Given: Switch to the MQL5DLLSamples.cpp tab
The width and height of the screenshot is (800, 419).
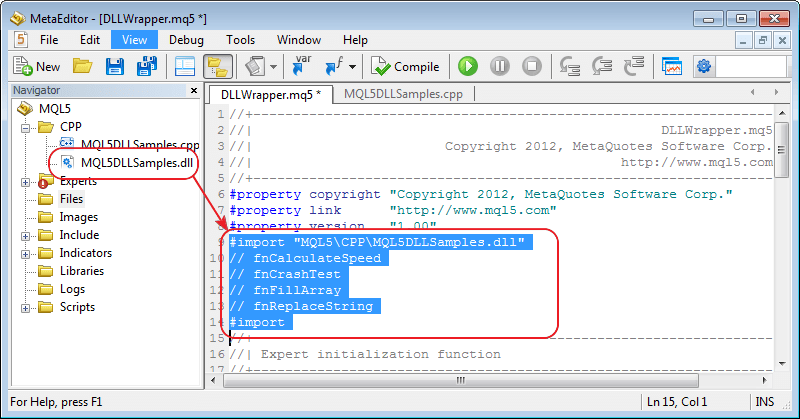Looking at the screenshot, I should [x=403, y=93].
